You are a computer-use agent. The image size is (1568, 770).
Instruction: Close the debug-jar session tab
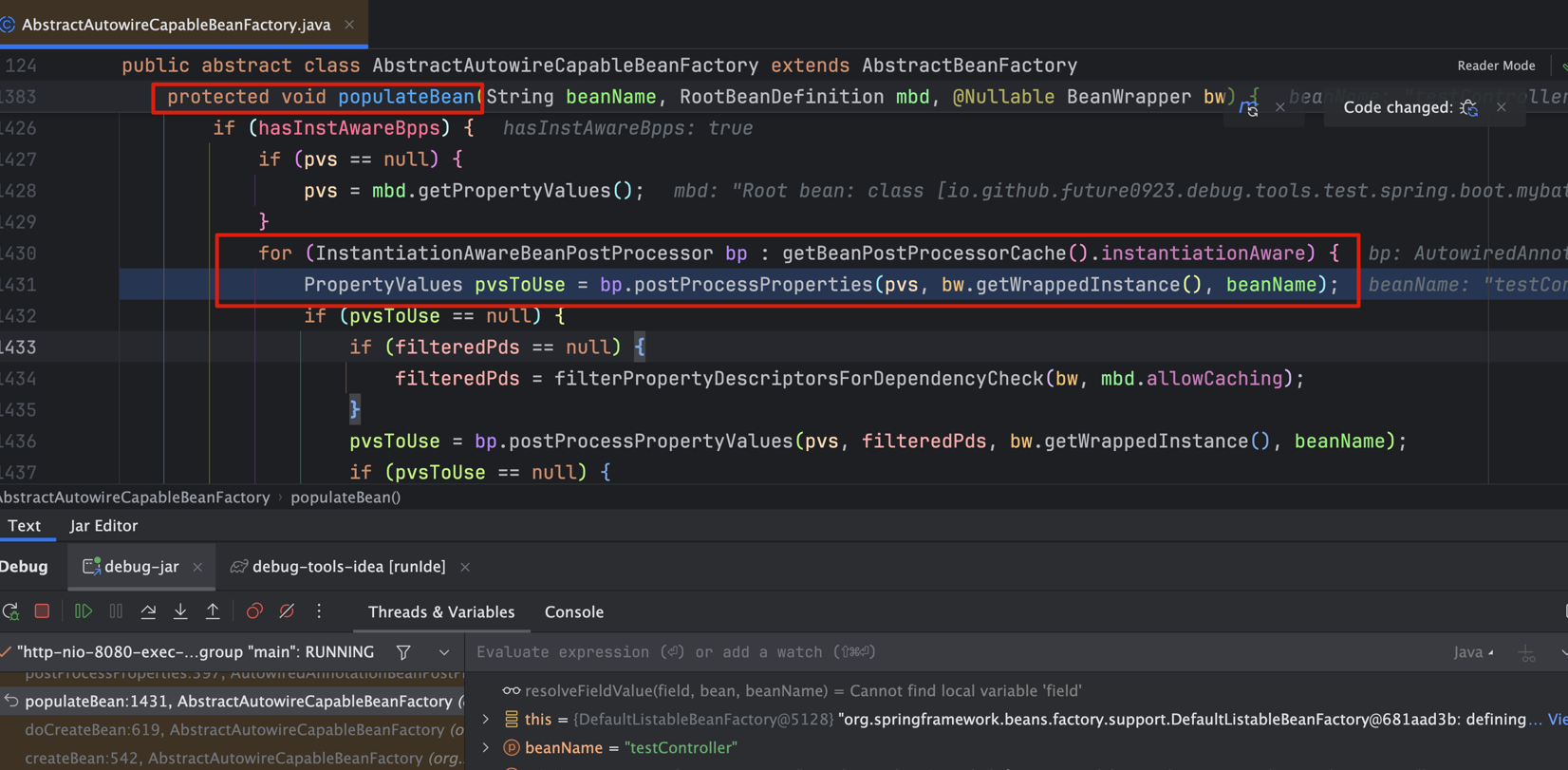pos(197,567)
